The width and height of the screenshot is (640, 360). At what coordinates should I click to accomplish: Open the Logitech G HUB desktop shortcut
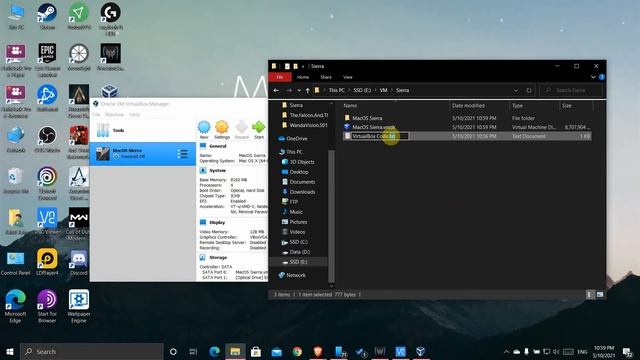pyautogui.click(x=111, y=19)
